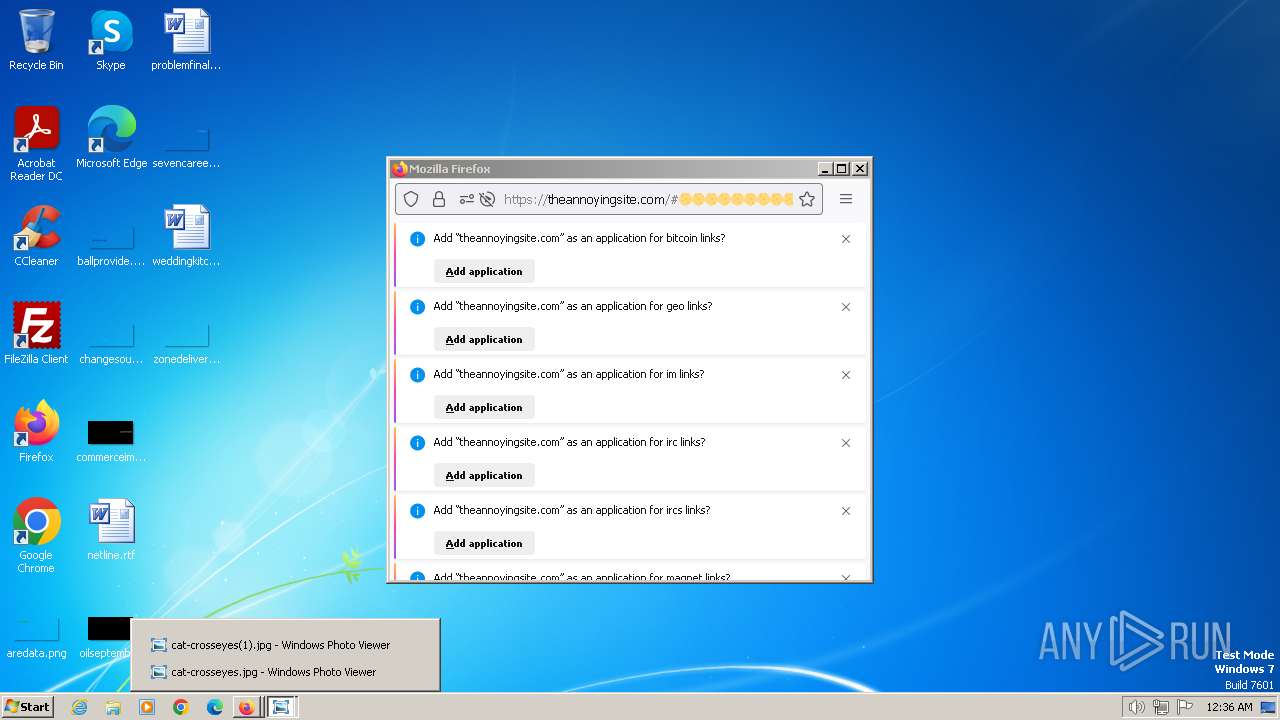The height and width of the screenshot is (720, 1280).
Task: Add application for bitcoin links
Action: [484, 271]
